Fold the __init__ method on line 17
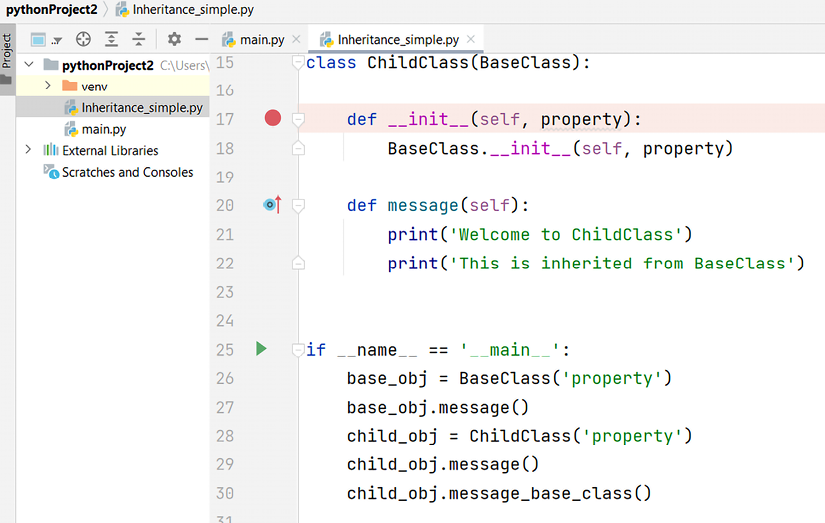 tap(298, 120)
